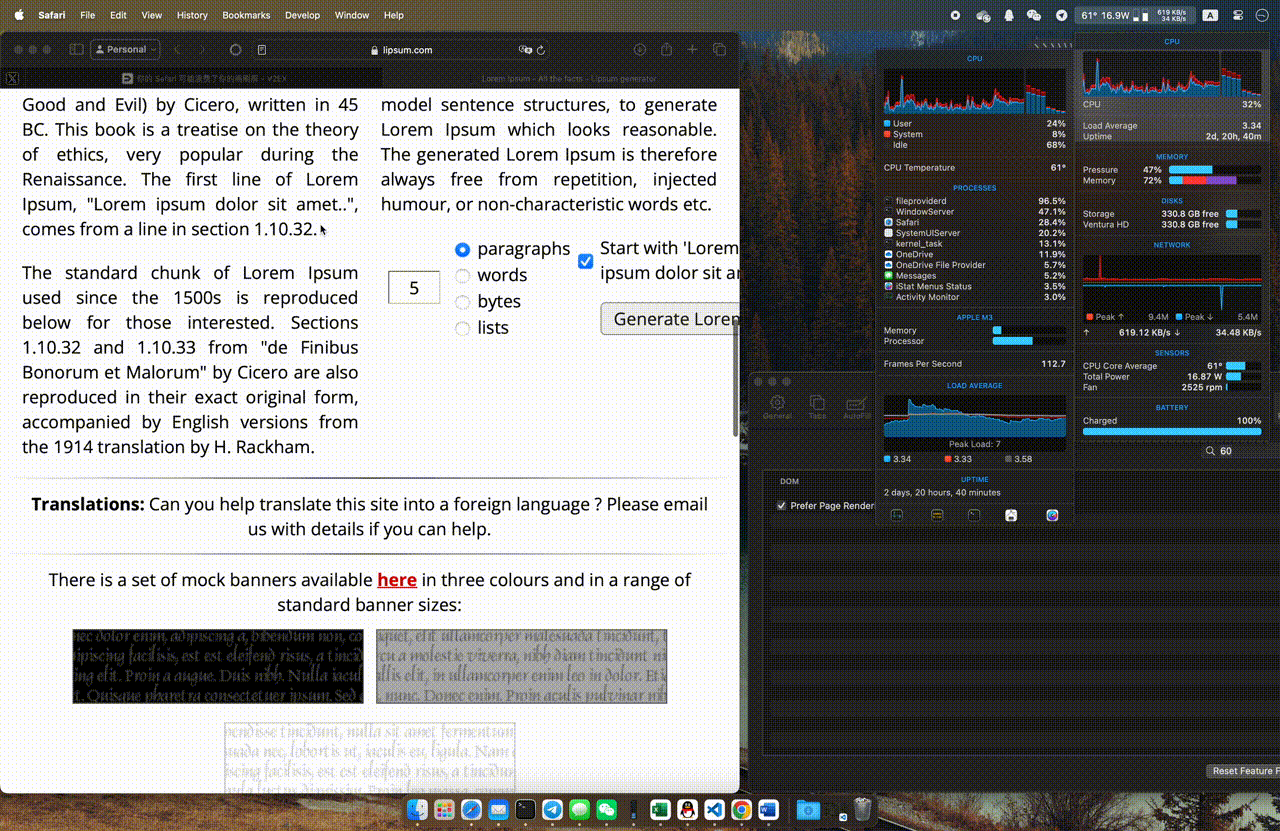Open tab overview icon in Safari
This screenshot has width=1280, height=831.
tap(718, 49)
